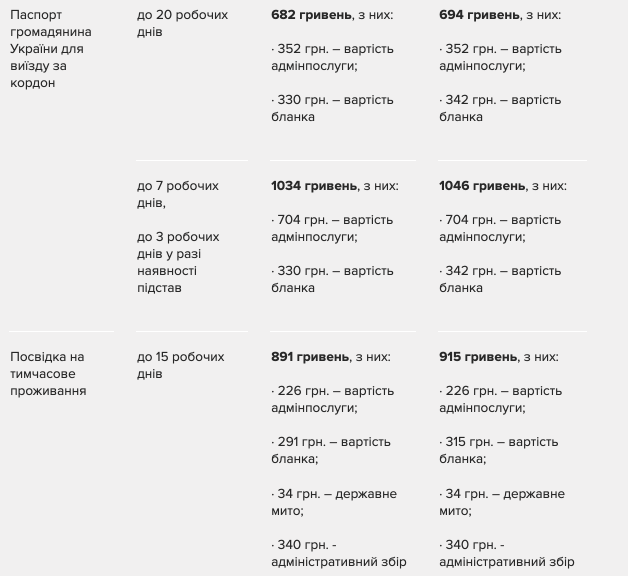Click "34 грн. – державне мито" under 891 гривень

[x=332, y=502]
